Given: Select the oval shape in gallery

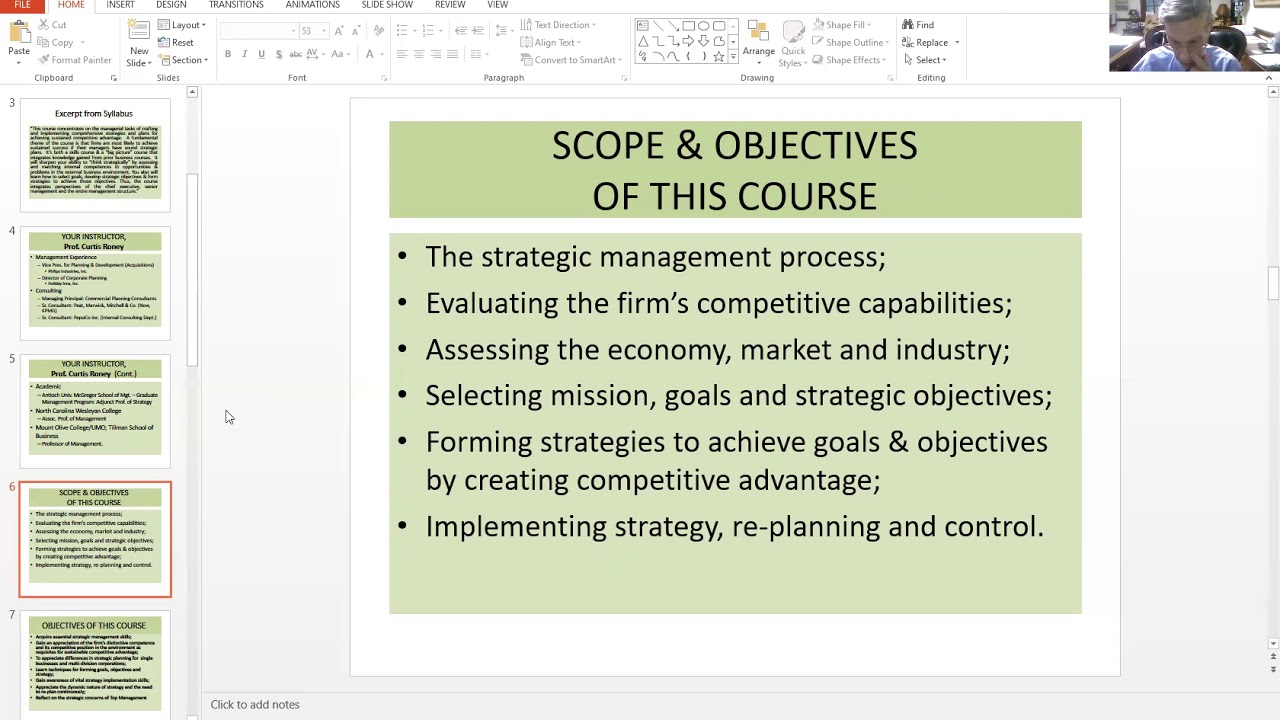Looking at the screenshot, I should click(x=704, y=26).
